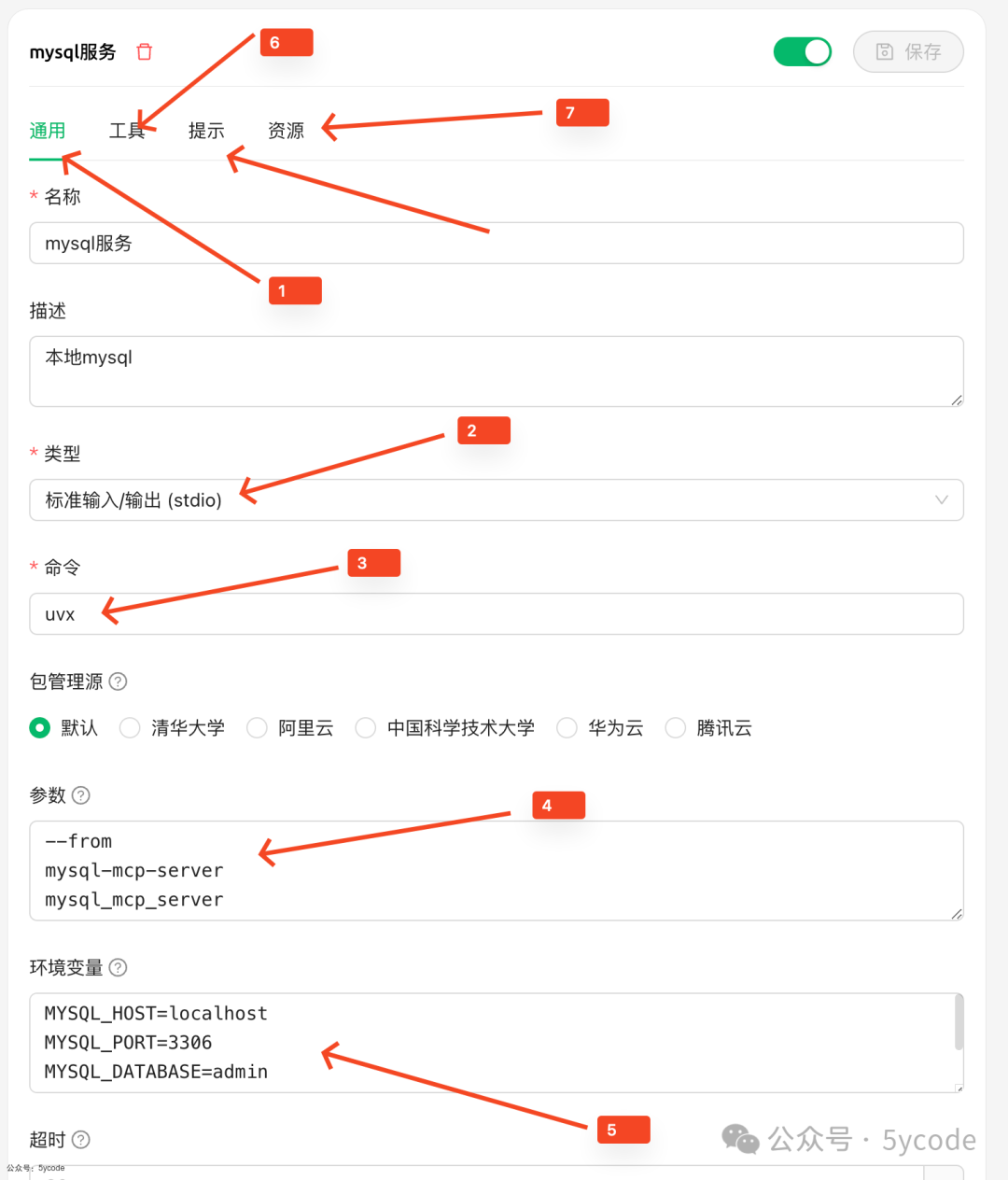Screen dimensions: 1008x1180
Task: Focus the 名称 input field
Action: 497,243
